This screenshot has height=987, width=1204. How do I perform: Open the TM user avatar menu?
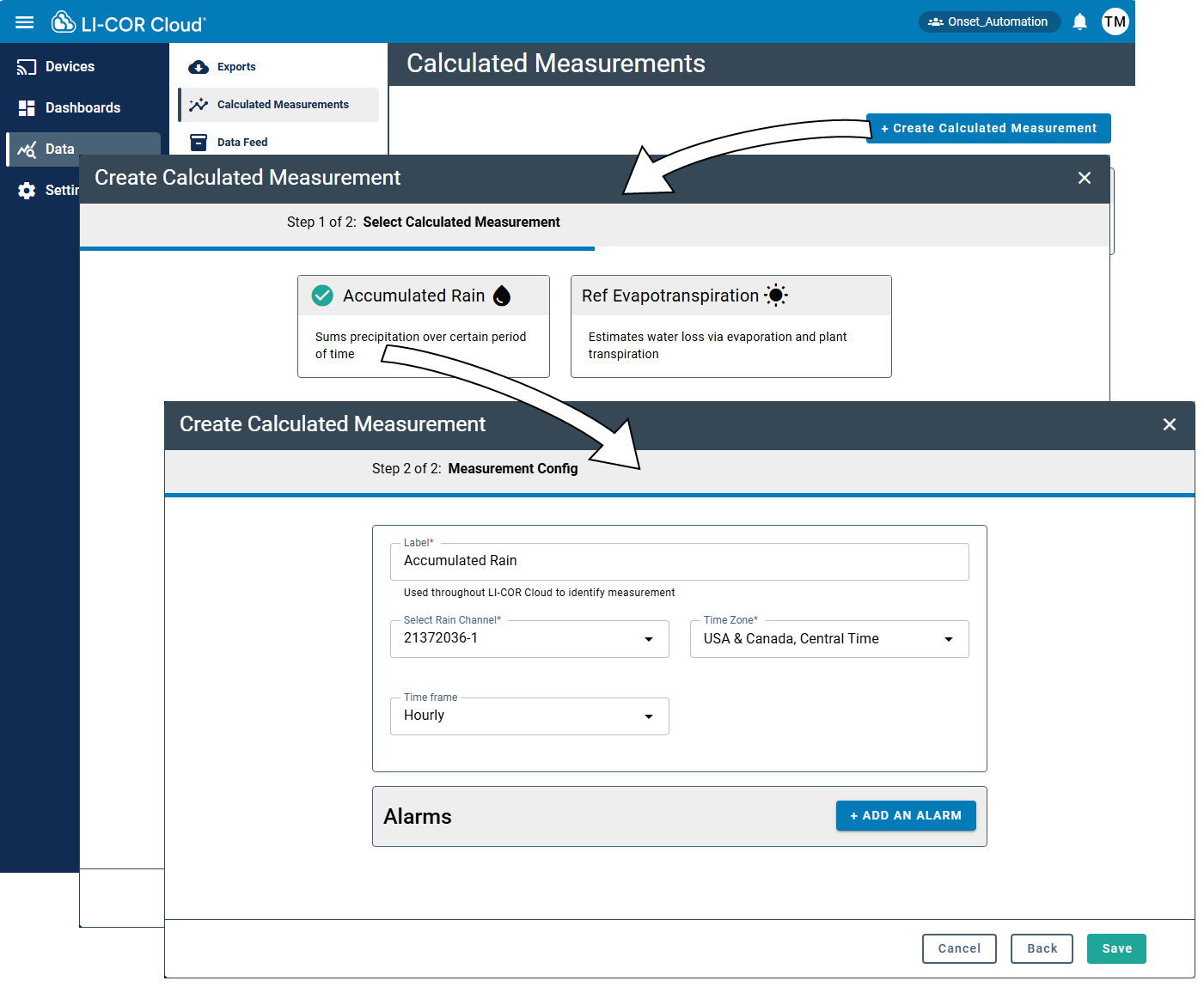coord(1115,22)
